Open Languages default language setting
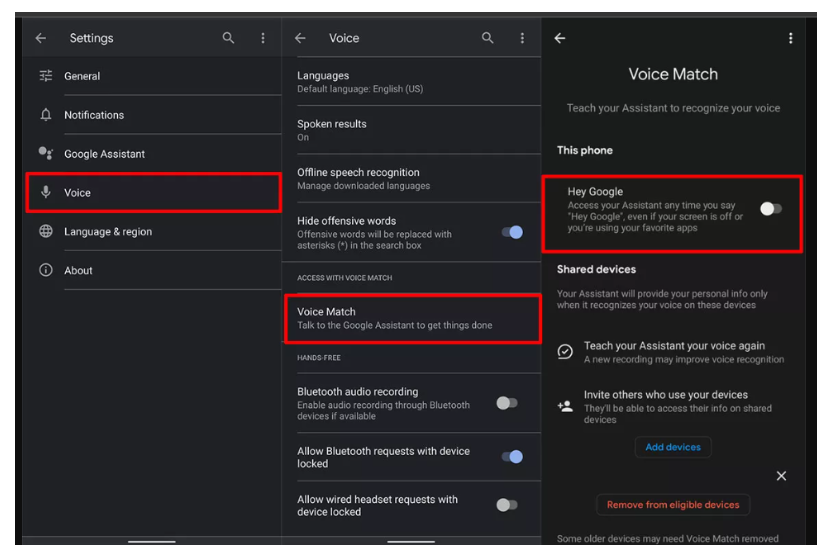Image resolution: width=834 pixels, height=560 pixels. pos(412,82)
